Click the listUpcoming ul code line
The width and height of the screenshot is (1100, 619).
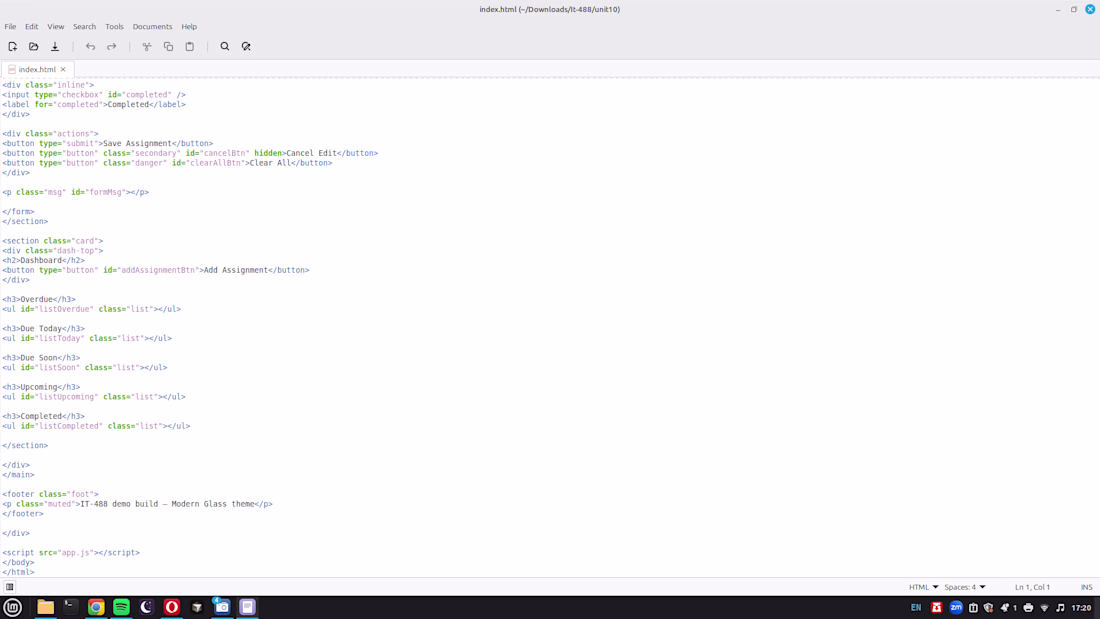pyautogui.click(x=94, y=397)
